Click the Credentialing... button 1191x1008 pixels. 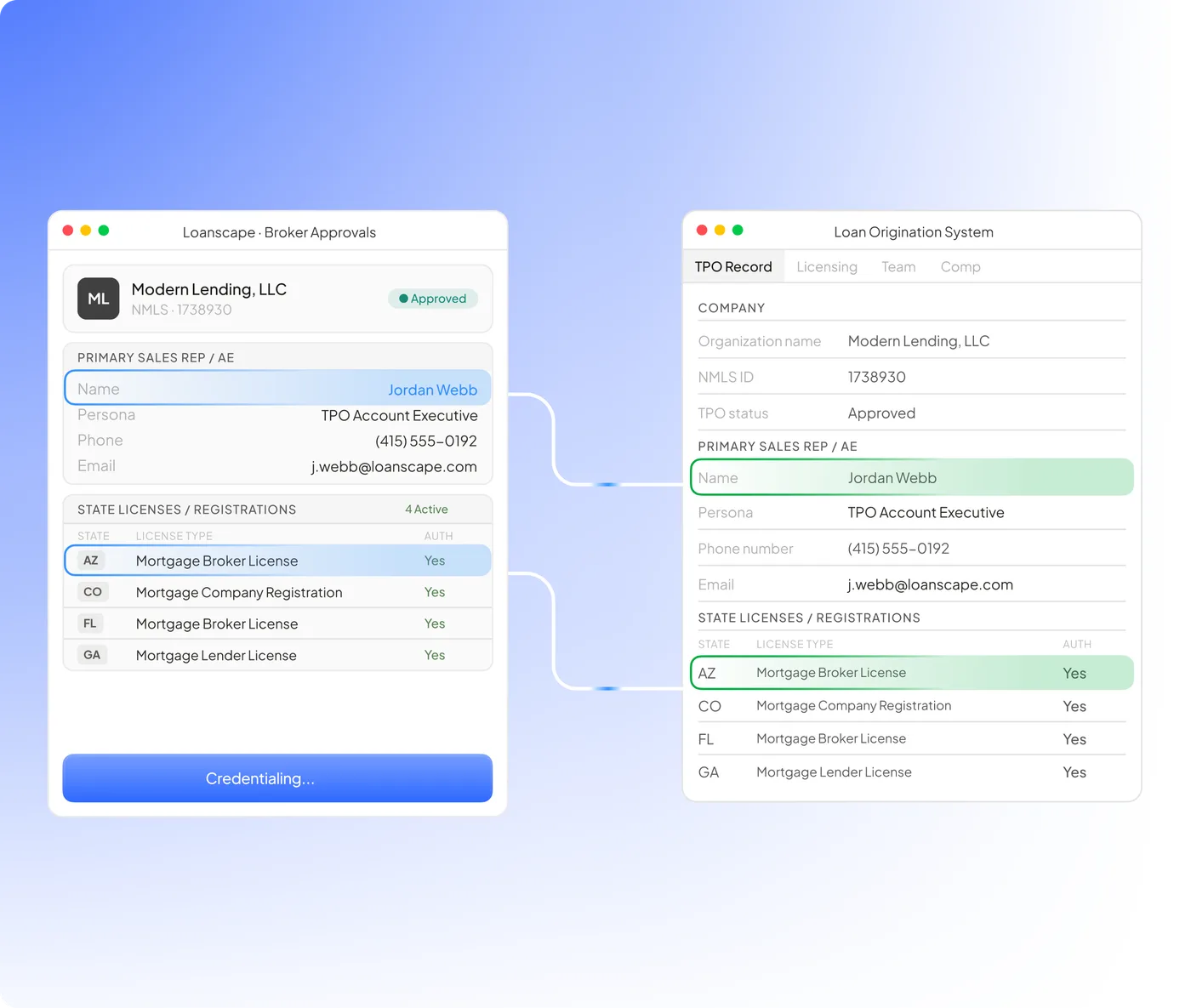click(277, 778)
